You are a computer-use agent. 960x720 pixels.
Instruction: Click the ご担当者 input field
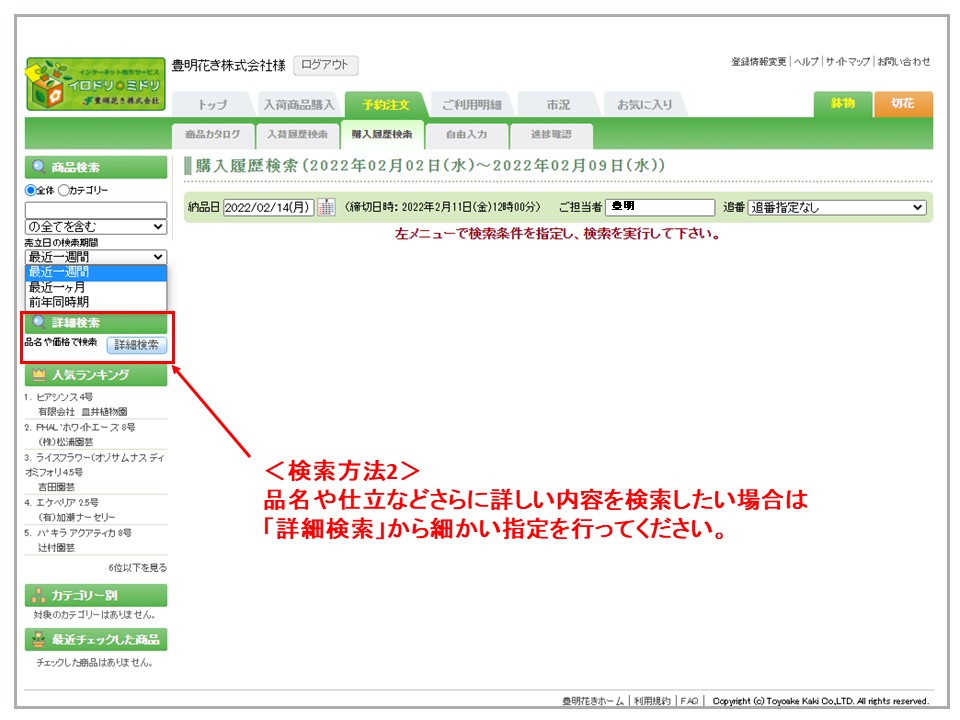click(660, 207)
